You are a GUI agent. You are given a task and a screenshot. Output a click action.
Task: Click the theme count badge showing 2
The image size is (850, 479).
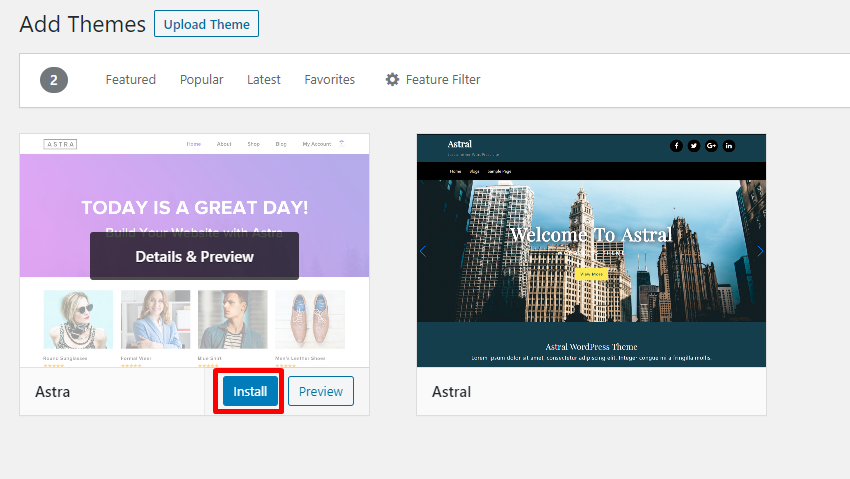54,80
